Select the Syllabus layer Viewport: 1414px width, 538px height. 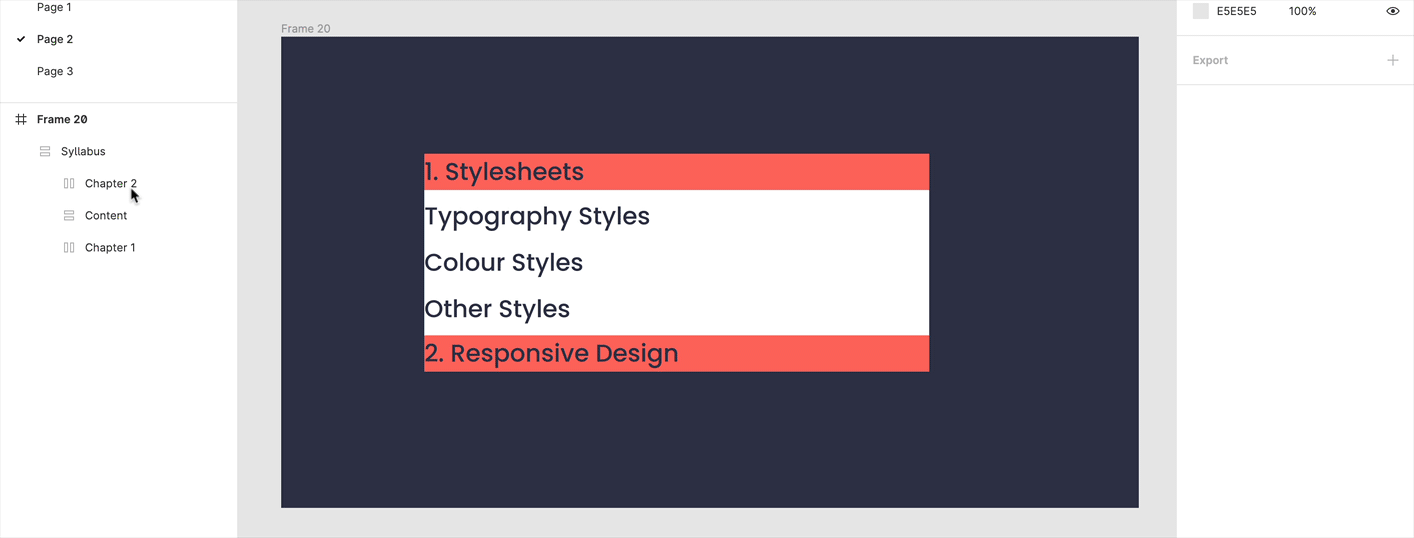pos(83,151)
